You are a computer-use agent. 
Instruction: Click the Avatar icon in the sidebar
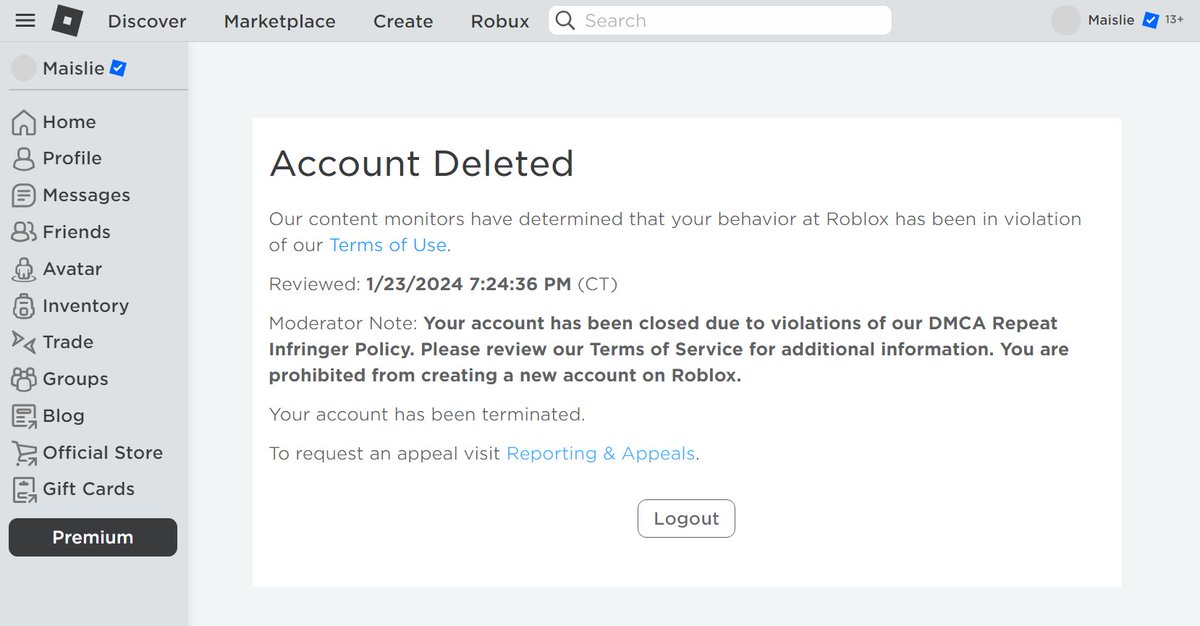24,269
